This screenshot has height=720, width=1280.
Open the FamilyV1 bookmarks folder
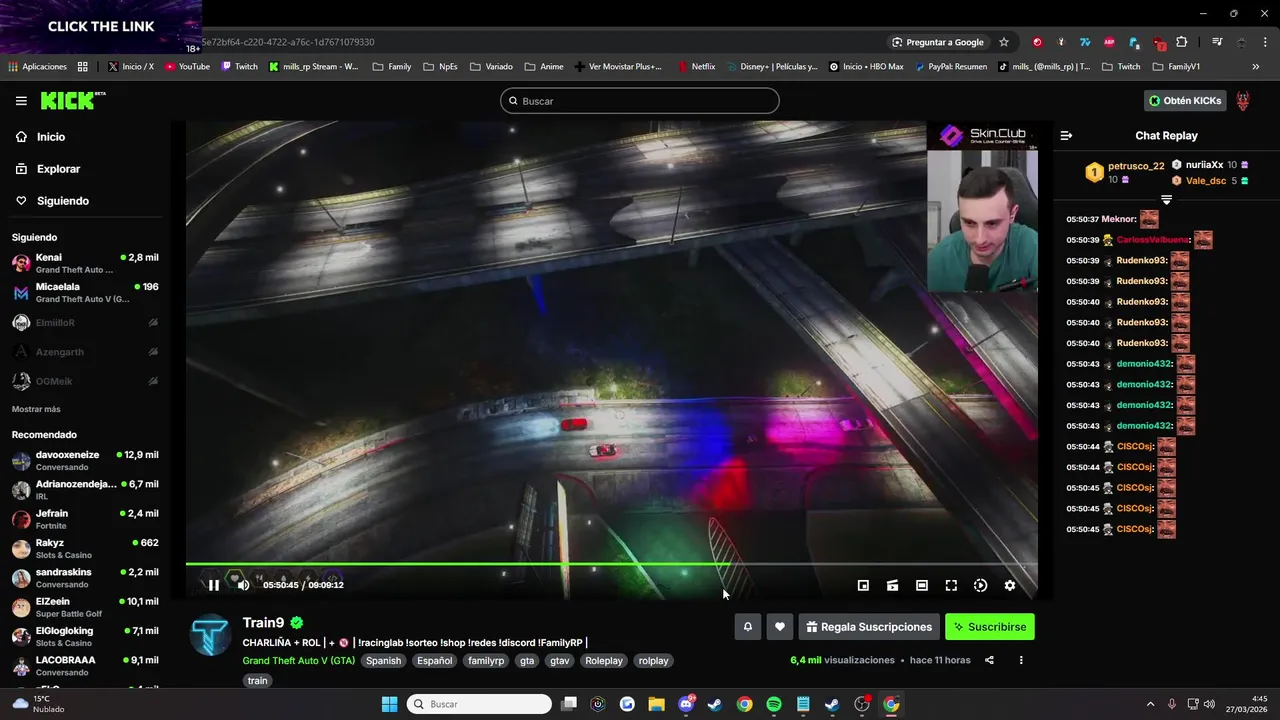coord(1176,67)
